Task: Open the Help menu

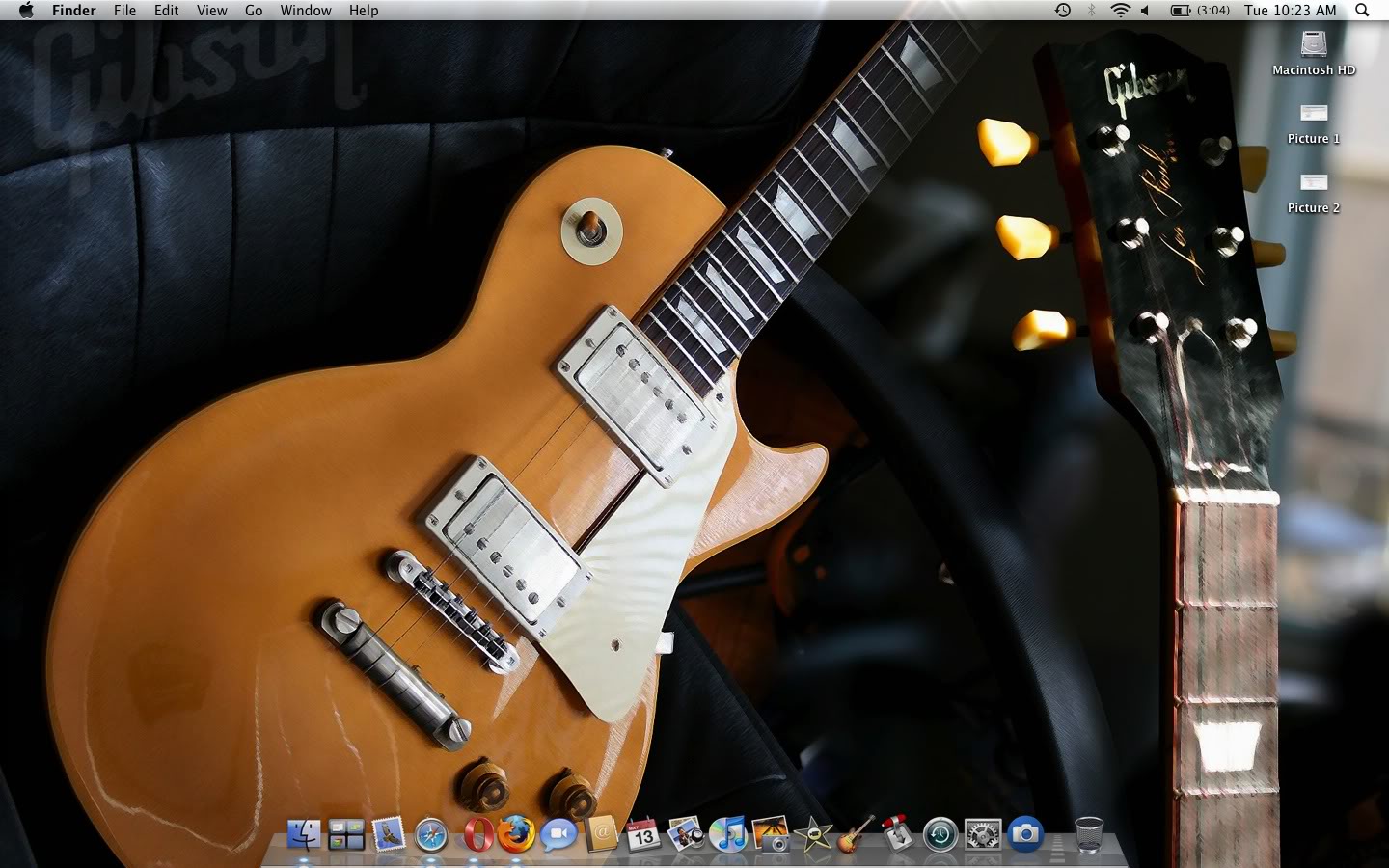Action: pos(364,10)
